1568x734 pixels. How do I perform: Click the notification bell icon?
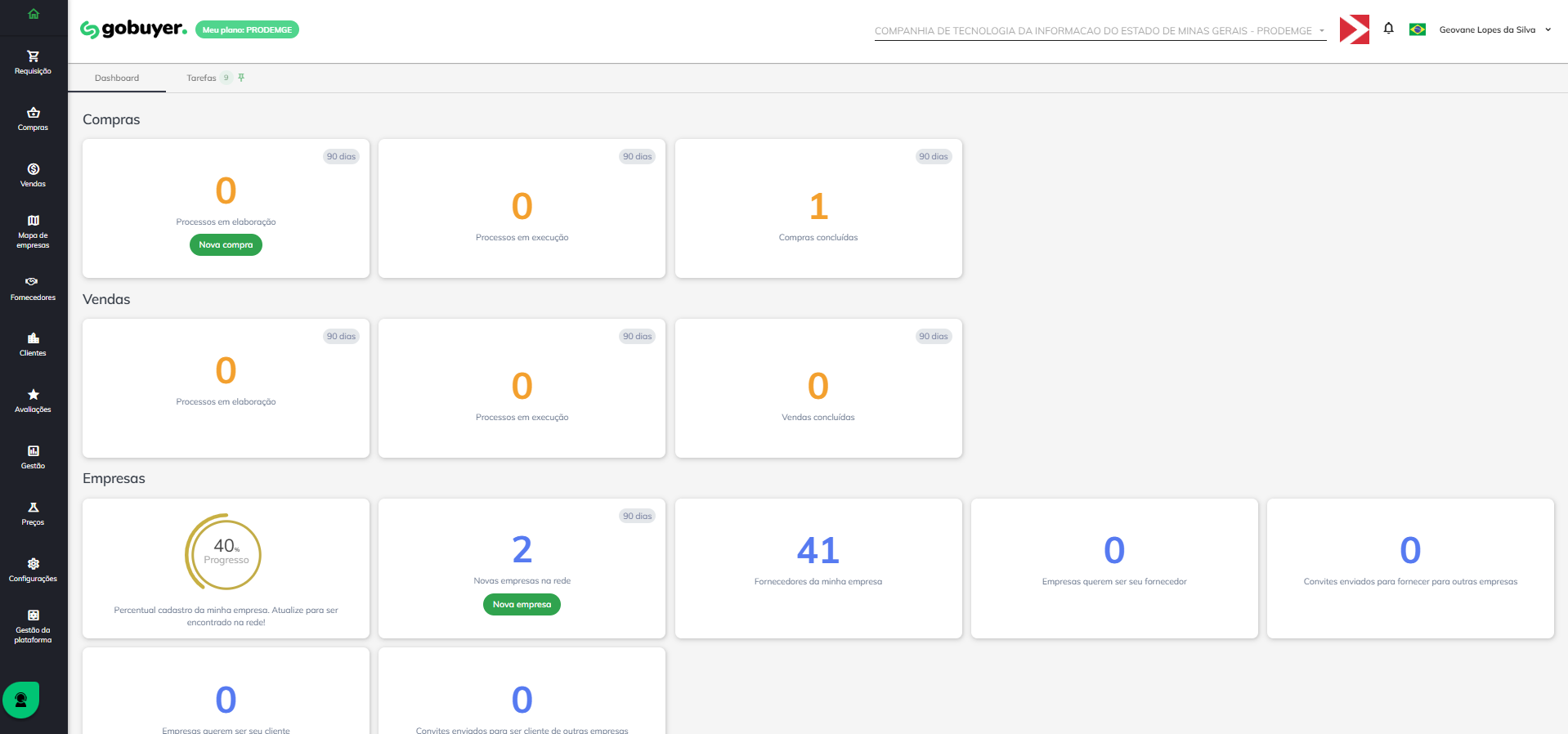click(1388, 29)
